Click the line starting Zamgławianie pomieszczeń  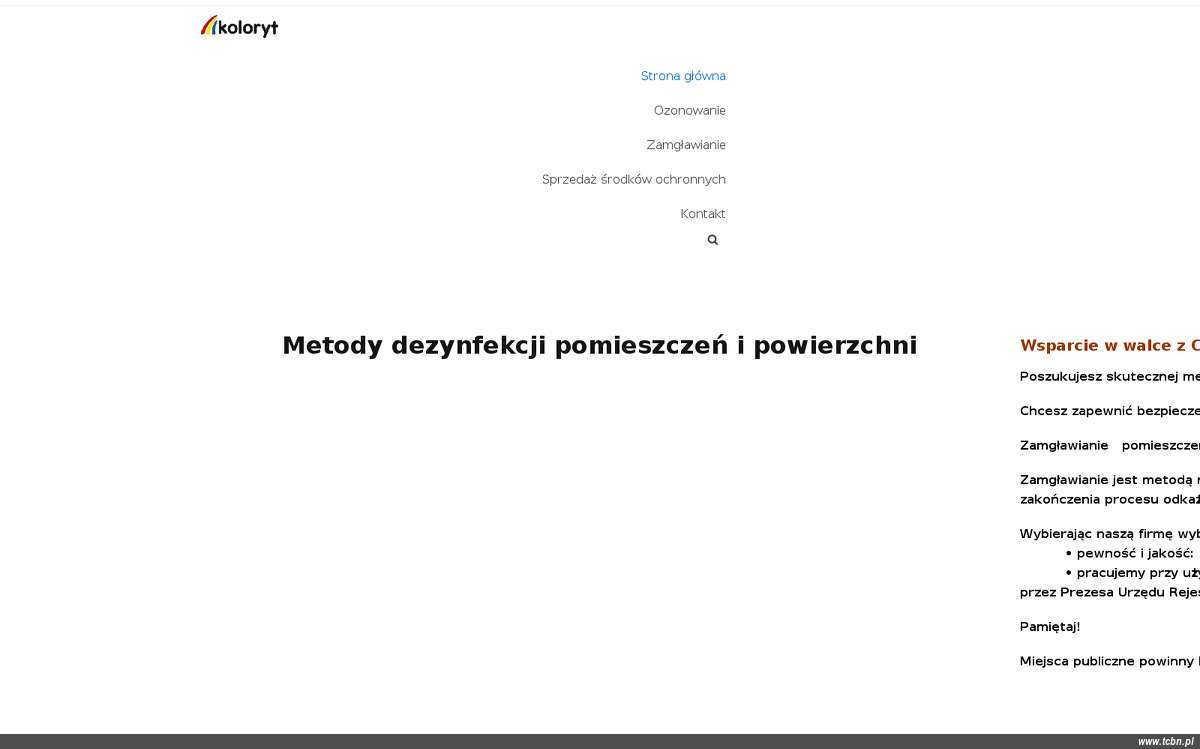1109,445
